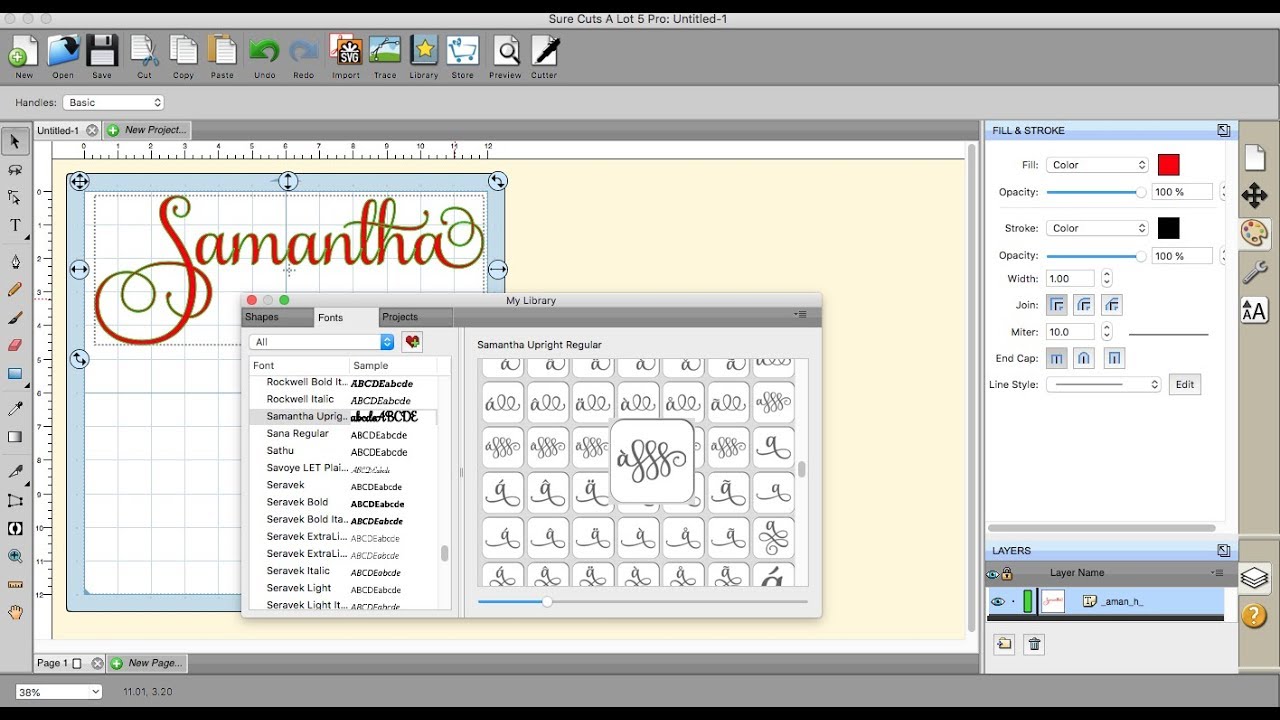Toggle all layers visibility eye in header
Screen dimensions: 1280x720
992,574
